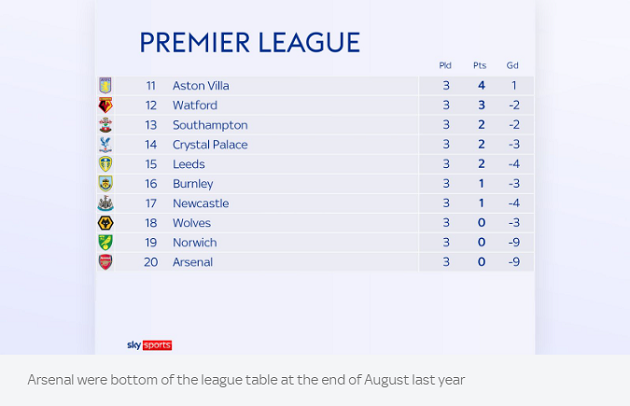Select the Aston Villa team name
The width and height of the screenshot is (630, 406).
point(201,86)
